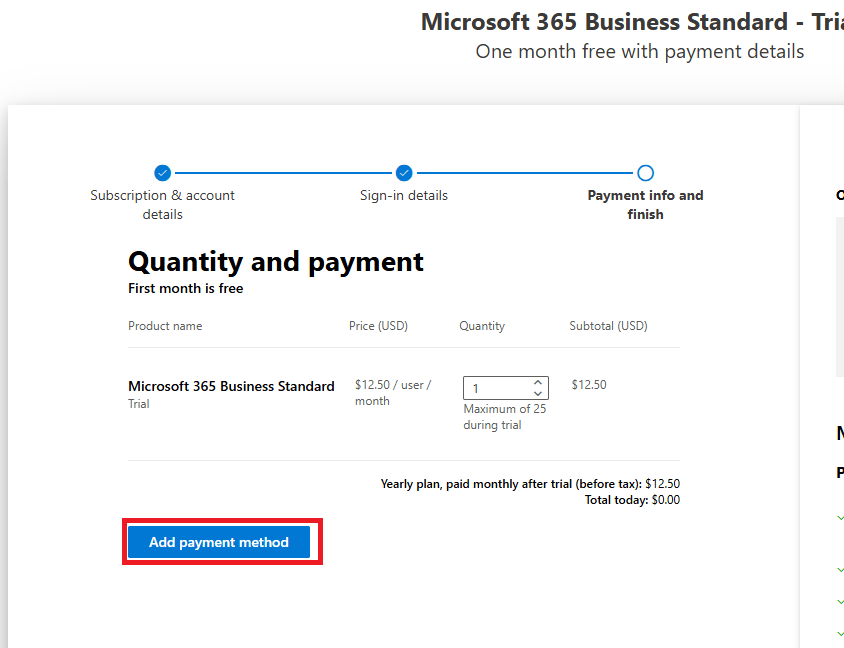Click the 'Trial' label under product name

(139, 404)
